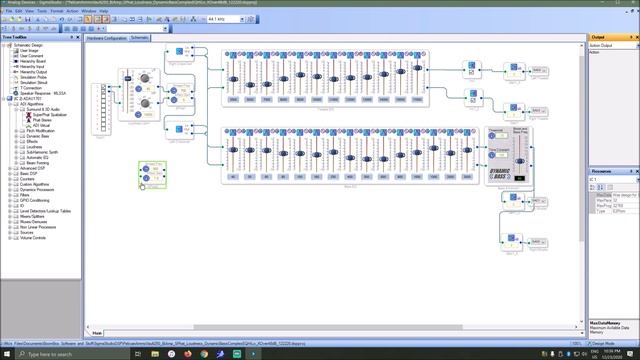Switch to Hardware Configuration tab
The image size is (640, 360).
click(x=107, y=38)
